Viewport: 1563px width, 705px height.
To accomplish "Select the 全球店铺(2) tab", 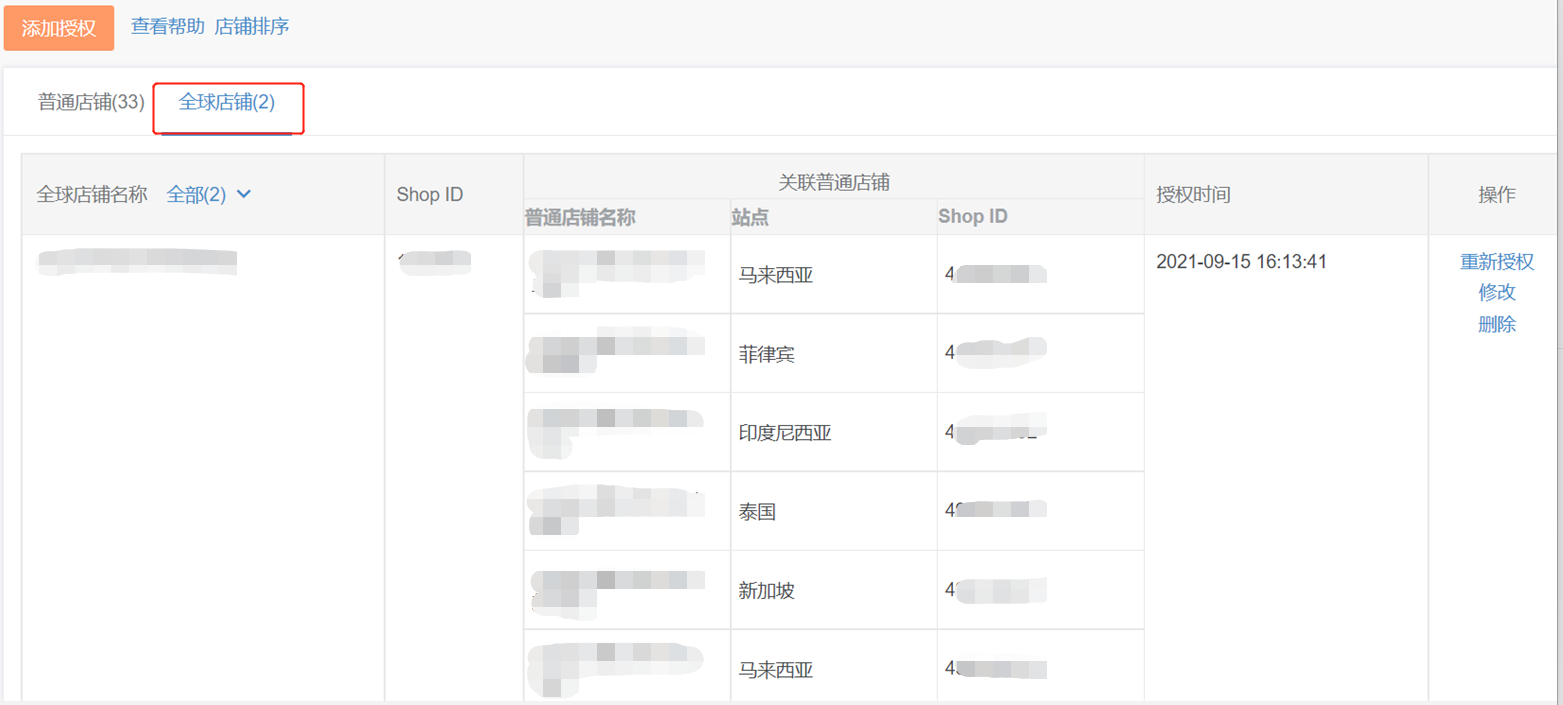I will (x=227, y=102).
